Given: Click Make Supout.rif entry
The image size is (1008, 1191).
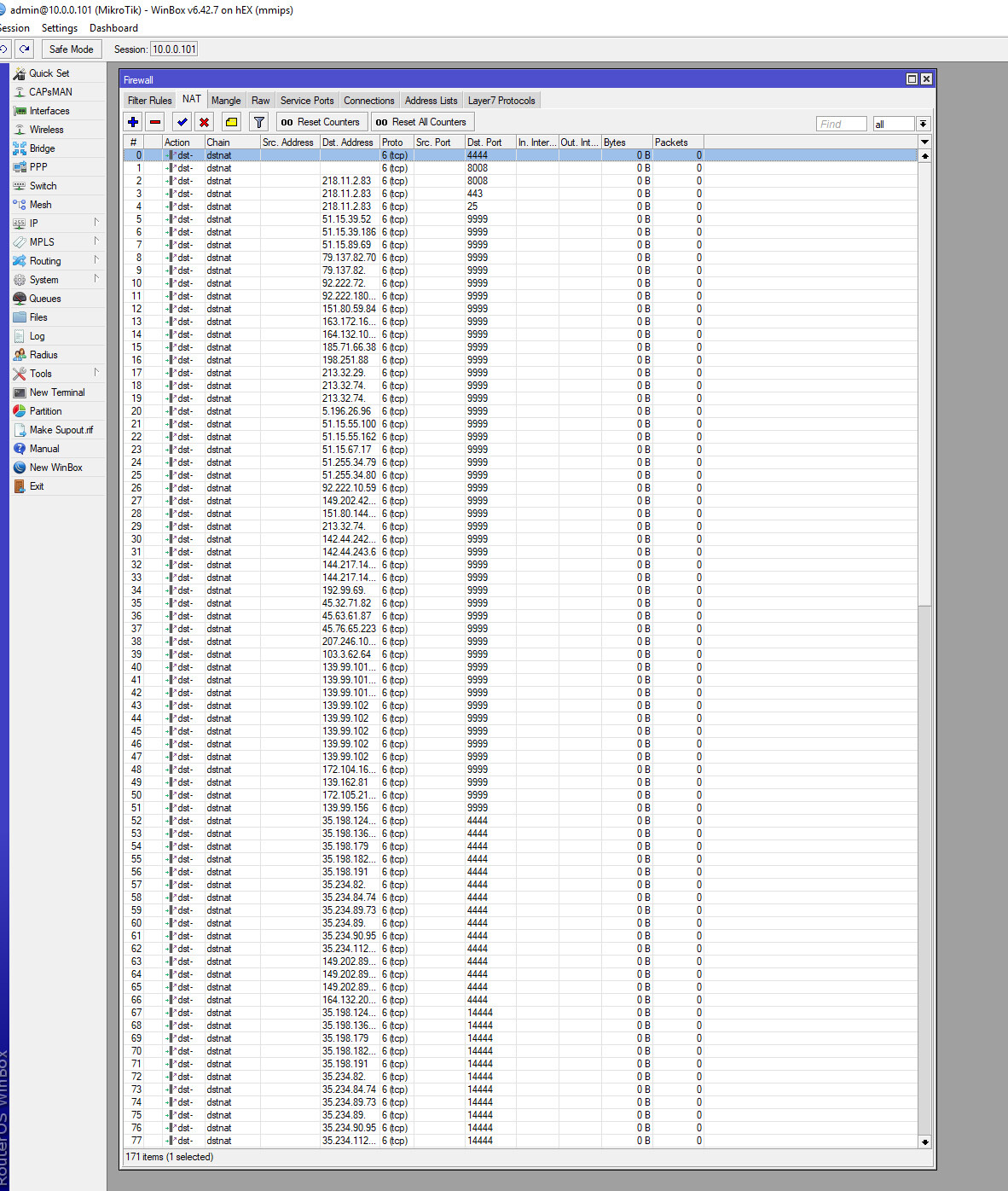Looking at the screenshot, I should coord(61,430).
